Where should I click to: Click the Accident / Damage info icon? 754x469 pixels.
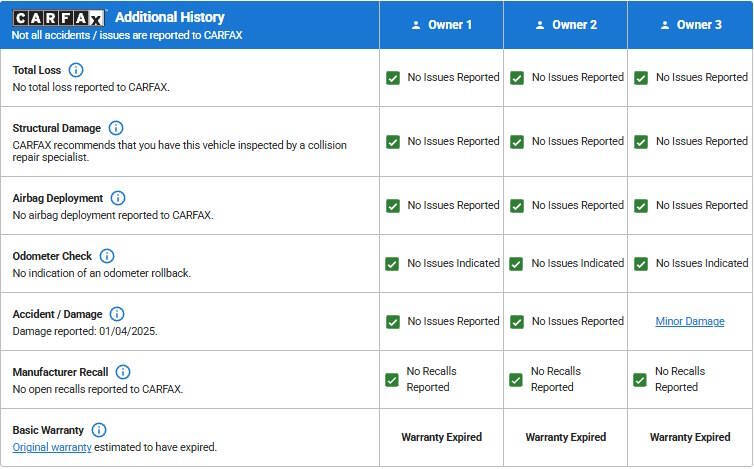pos(117,314)
